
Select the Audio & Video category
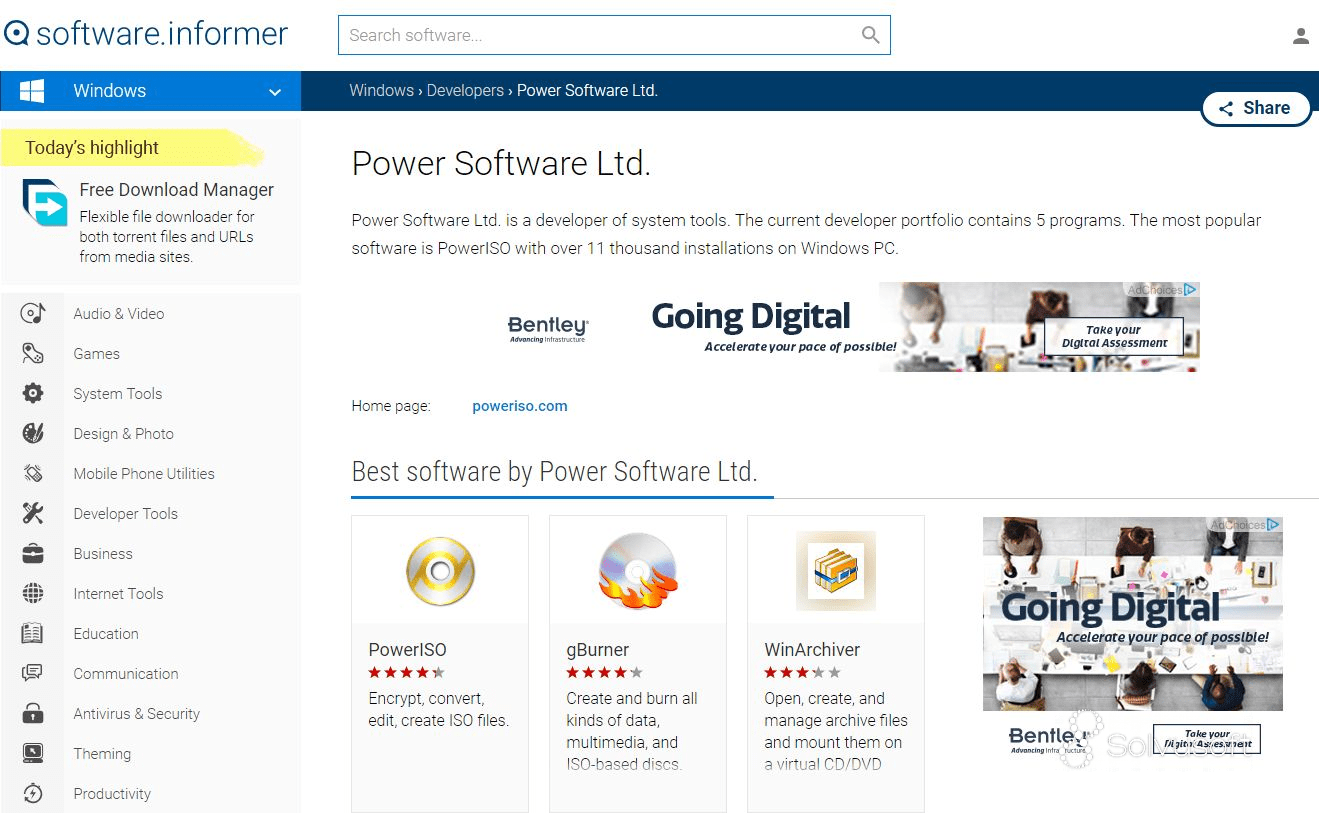coord(119,314)
